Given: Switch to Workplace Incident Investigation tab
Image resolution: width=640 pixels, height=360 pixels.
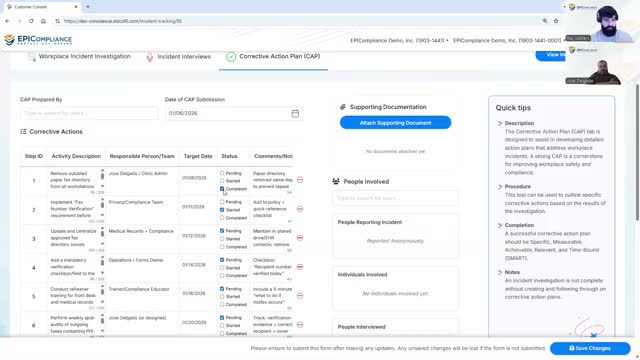Looking at the screenshot, I should pos(79,57).
